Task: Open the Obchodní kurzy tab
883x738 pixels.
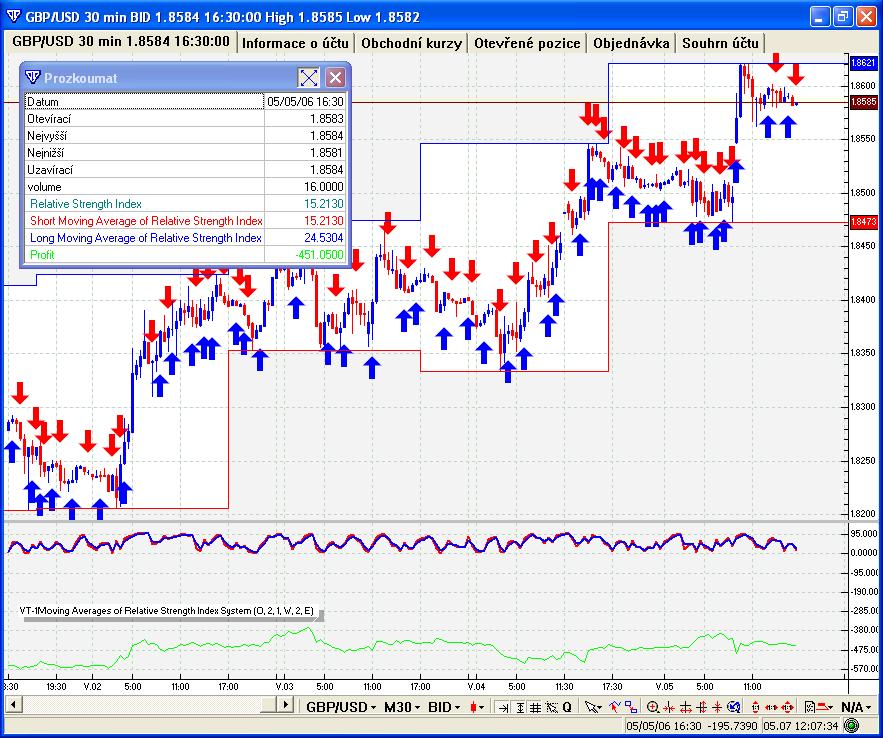Action: tap(411, 43)
